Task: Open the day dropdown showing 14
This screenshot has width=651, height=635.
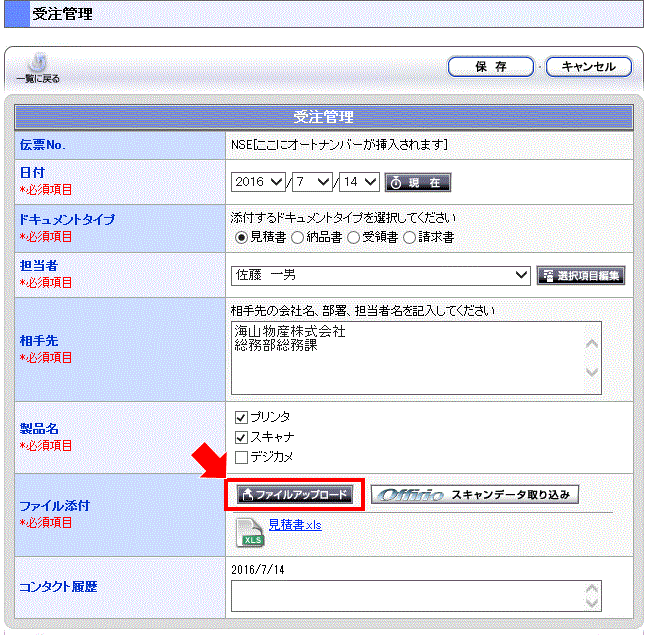Action: (x=361, y=182)
